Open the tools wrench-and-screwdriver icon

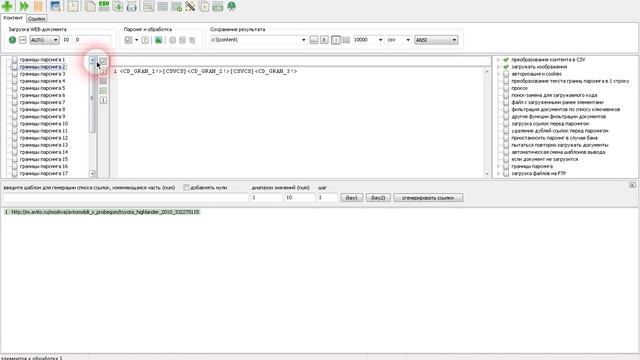(x=190, y=6)
